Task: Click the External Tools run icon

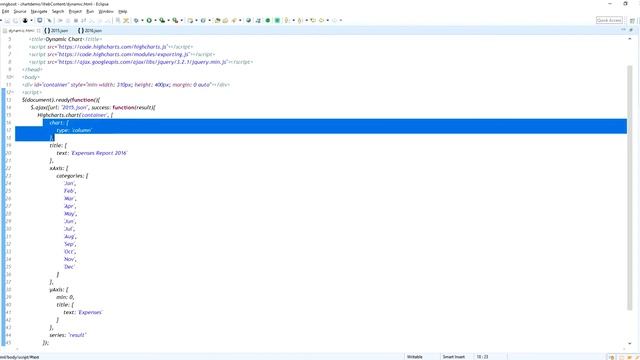Action: (176, 20)
